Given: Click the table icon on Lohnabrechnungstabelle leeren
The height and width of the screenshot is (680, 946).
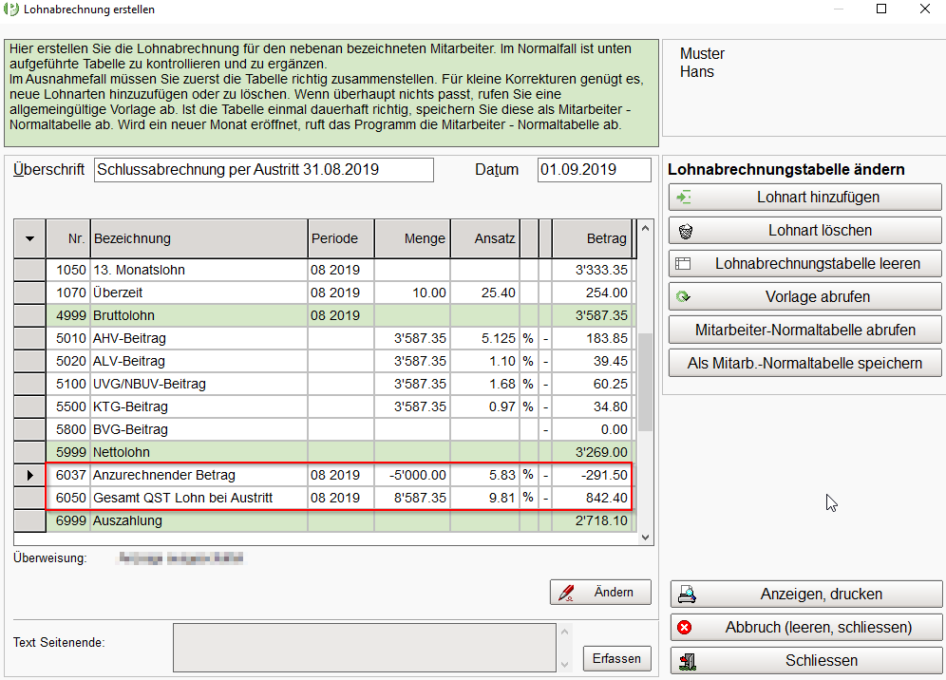Looking at the screenshot, I should tap(683, 264).
